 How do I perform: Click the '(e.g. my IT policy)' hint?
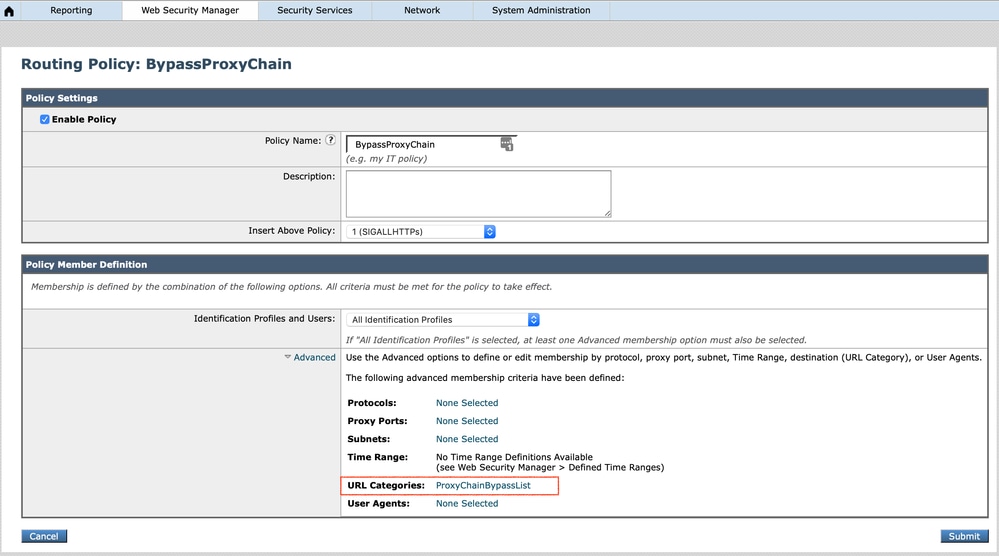coord(386,159)
